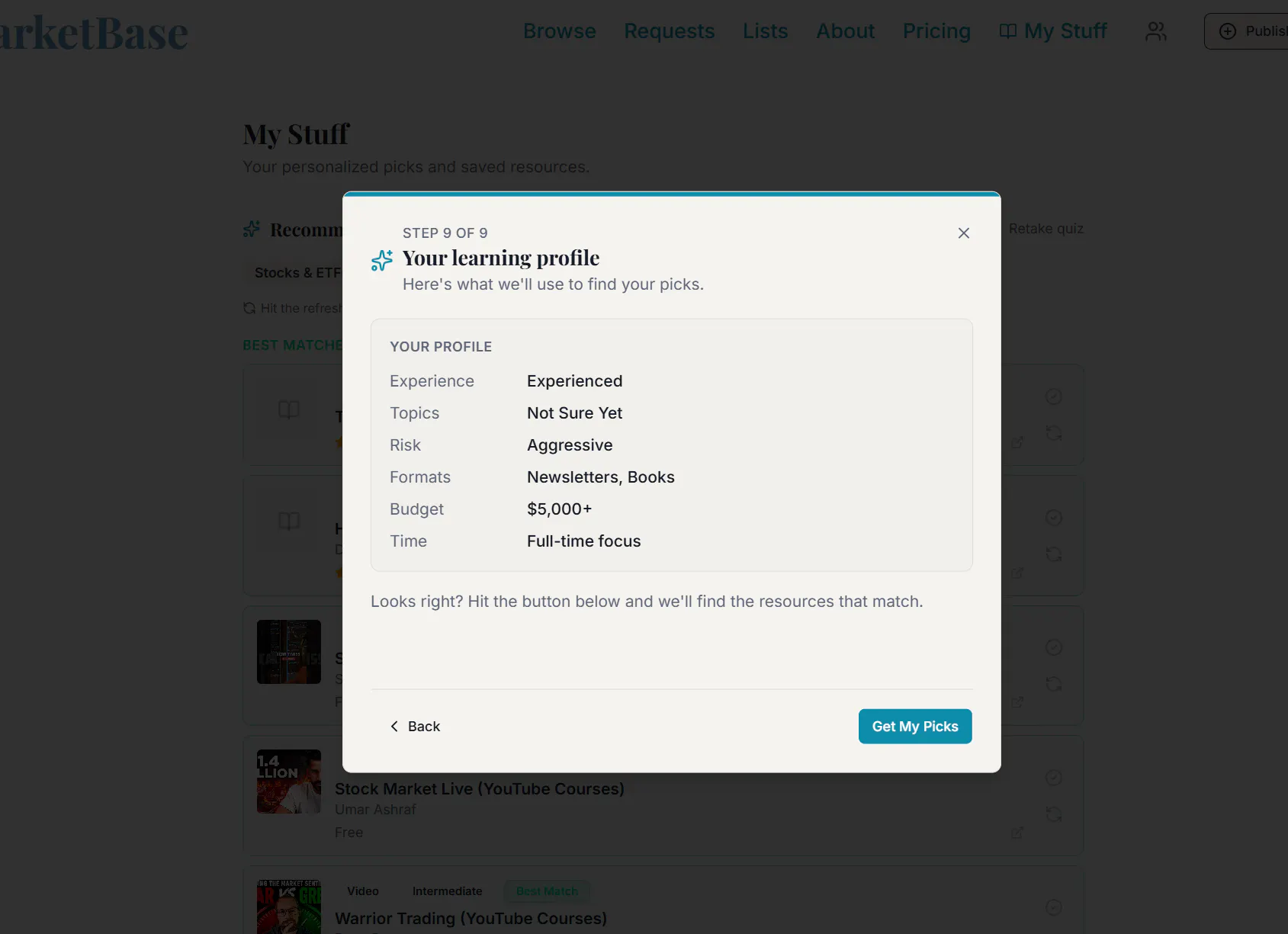
Task: Mark the second recommendation card as done
Action: pos(1054,518)
